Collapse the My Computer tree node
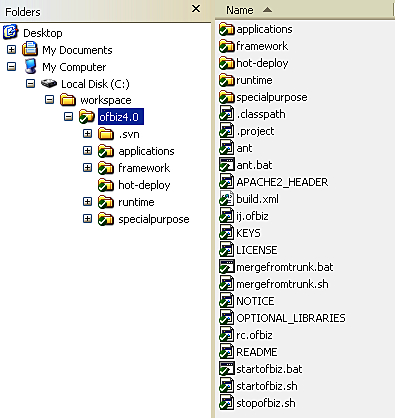The image size is (395, 418). (12, 67)
